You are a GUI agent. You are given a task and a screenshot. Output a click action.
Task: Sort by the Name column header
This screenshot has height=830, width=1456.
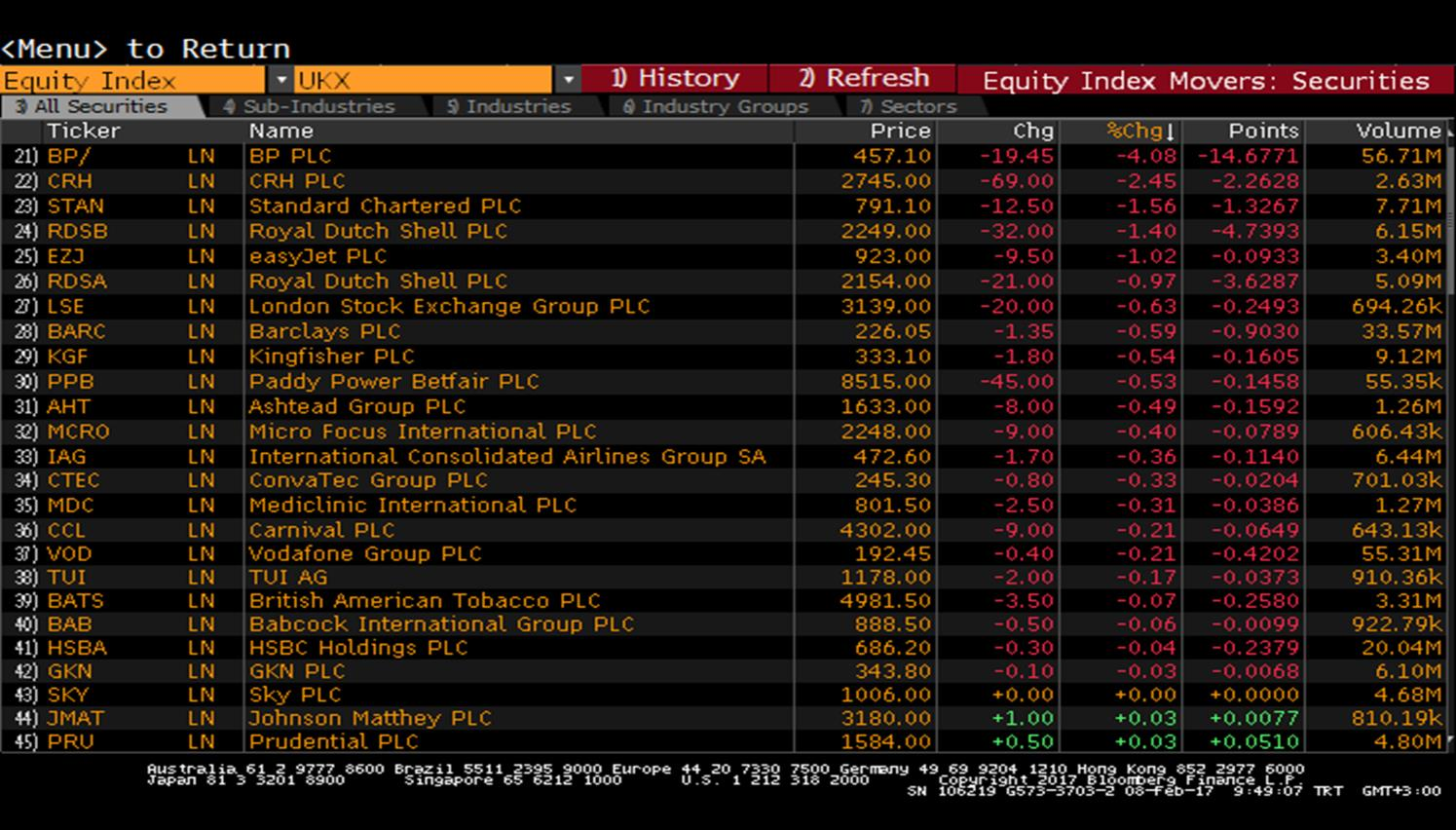click(x=280, y=132)
